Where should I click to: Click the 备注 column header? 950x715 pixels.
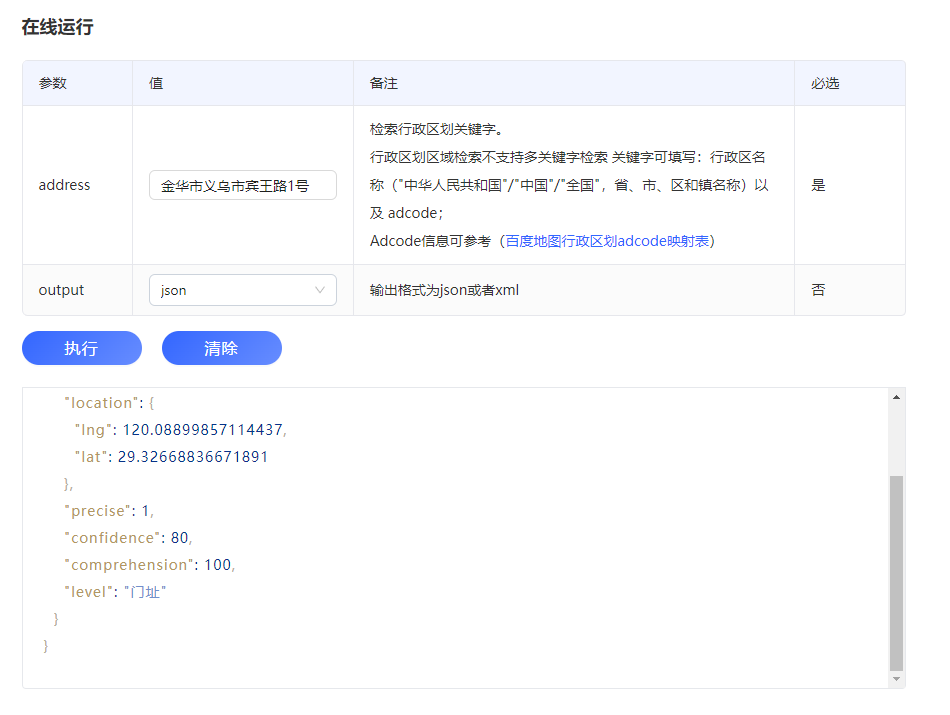pyautogui.click(x=382, y=83)
